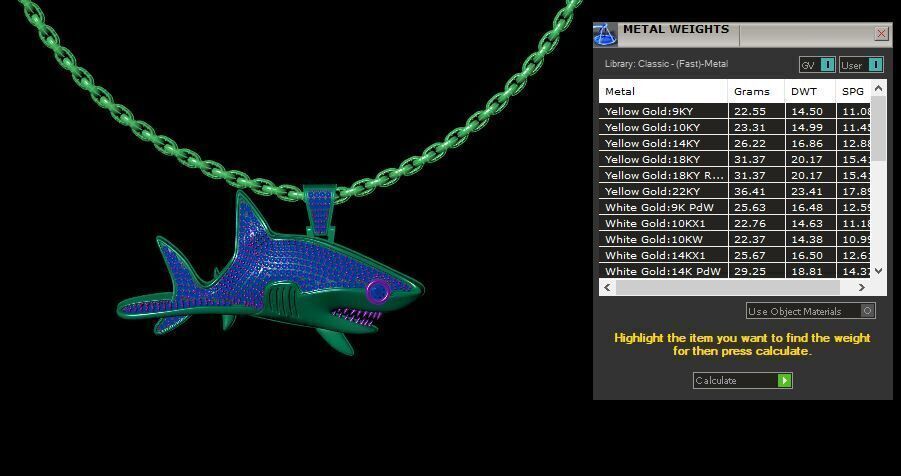This screenshot has width=901, height=476.
Task: Select Yellow Gold:18KY row
Action: click(735, 159)
